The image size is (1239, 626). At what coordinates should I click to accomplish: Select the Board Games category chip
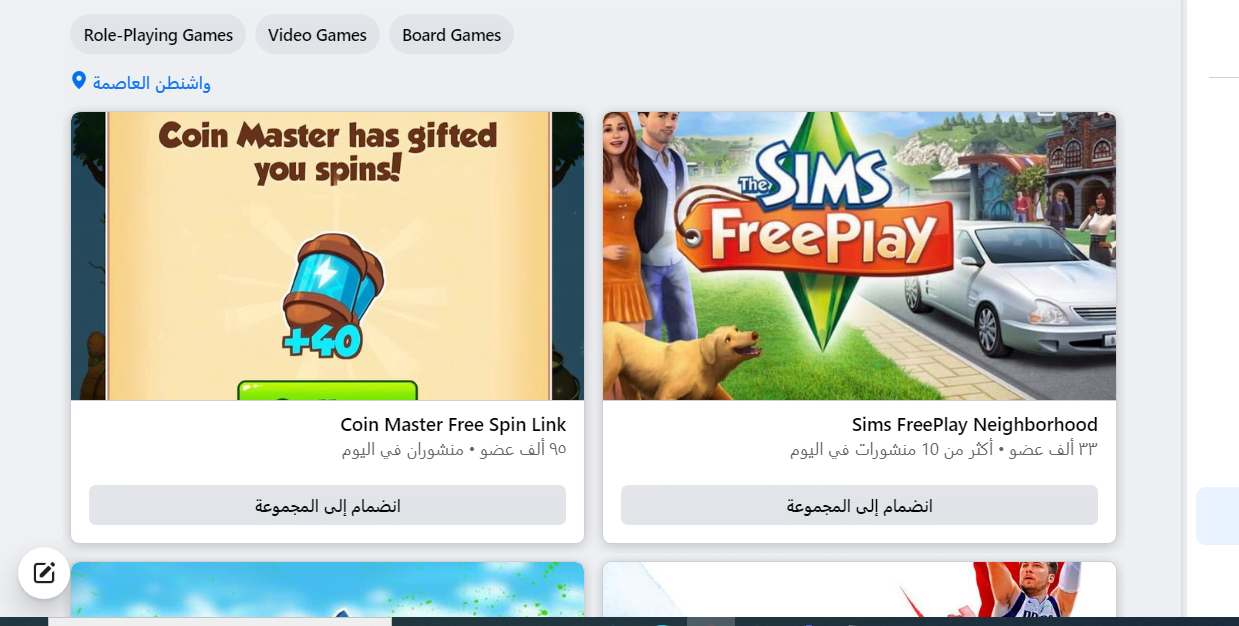point(451,35)
